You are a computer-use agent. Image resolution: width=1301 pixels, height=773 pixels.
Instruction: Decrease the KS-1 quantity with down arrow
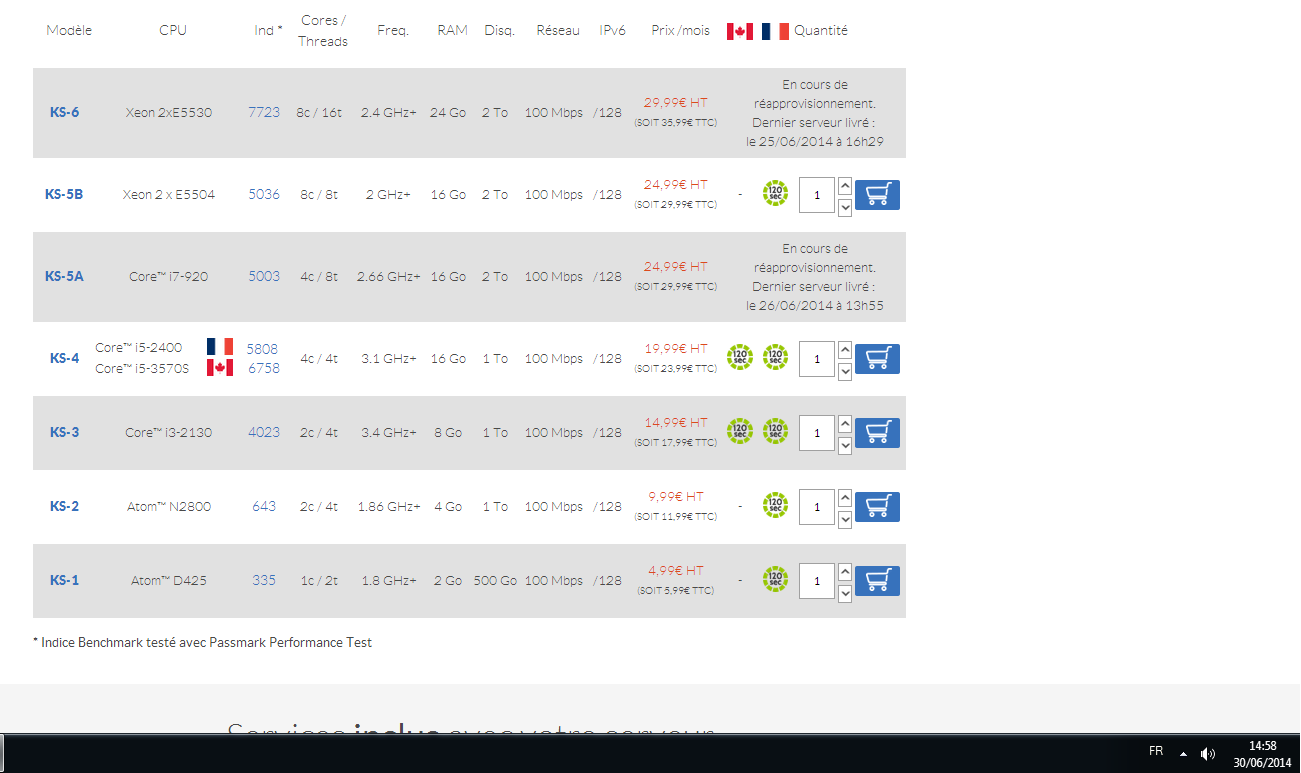coord(845,593)
